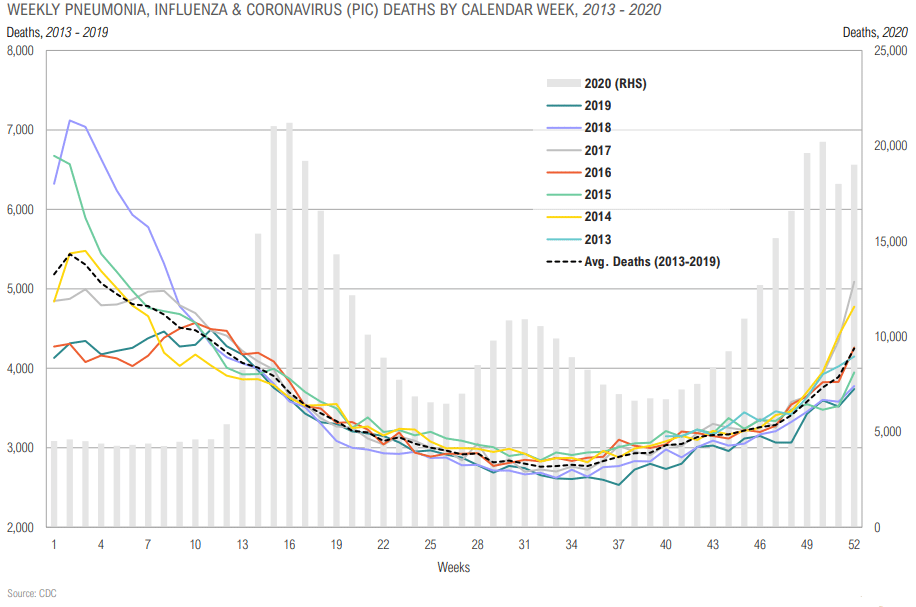Select the week 1 tick label
This screenshot has width=916, height=607.
pos(54,544)
